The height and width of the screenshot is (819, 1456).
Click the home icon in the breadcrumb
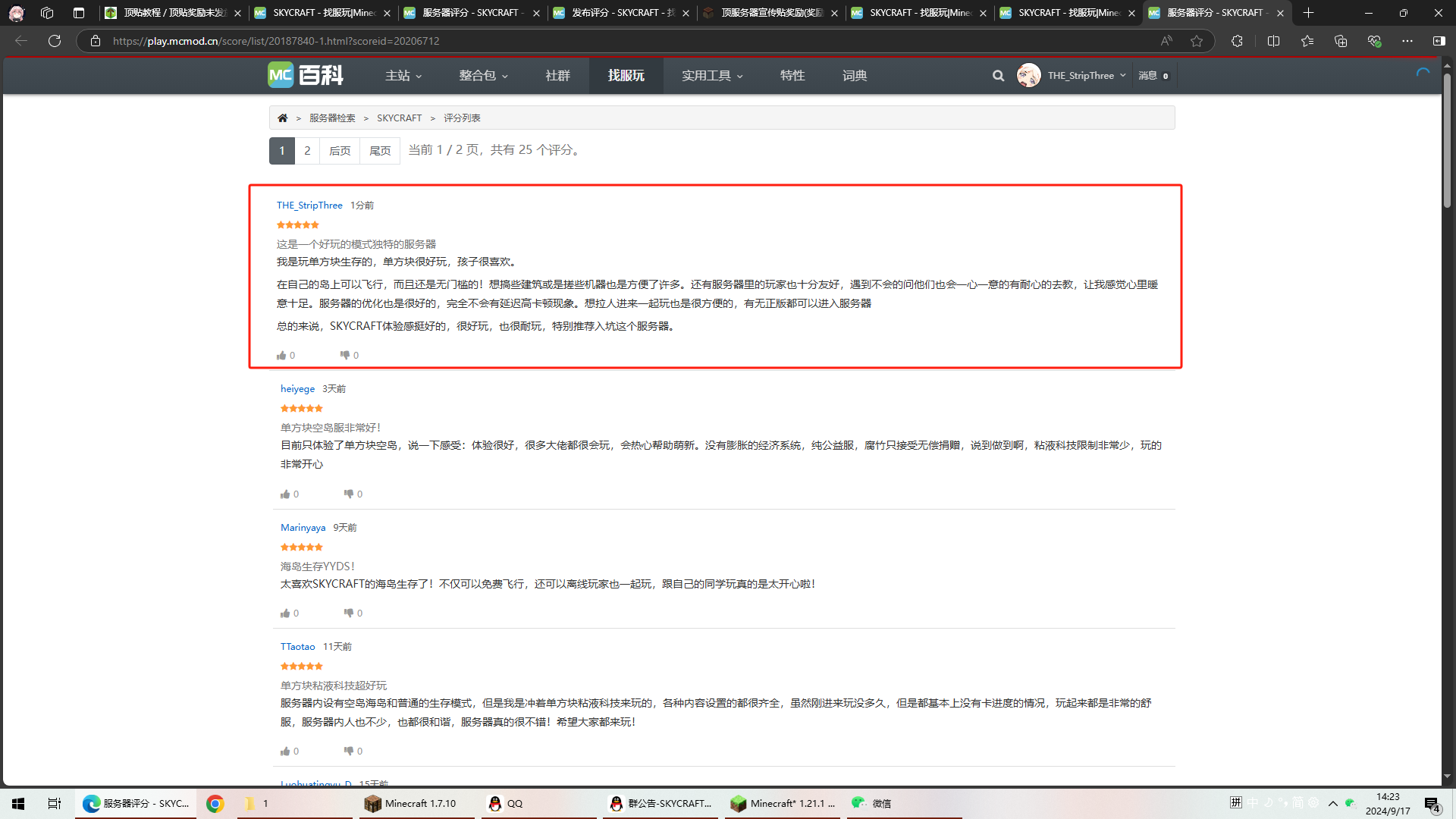click(283, 118)
